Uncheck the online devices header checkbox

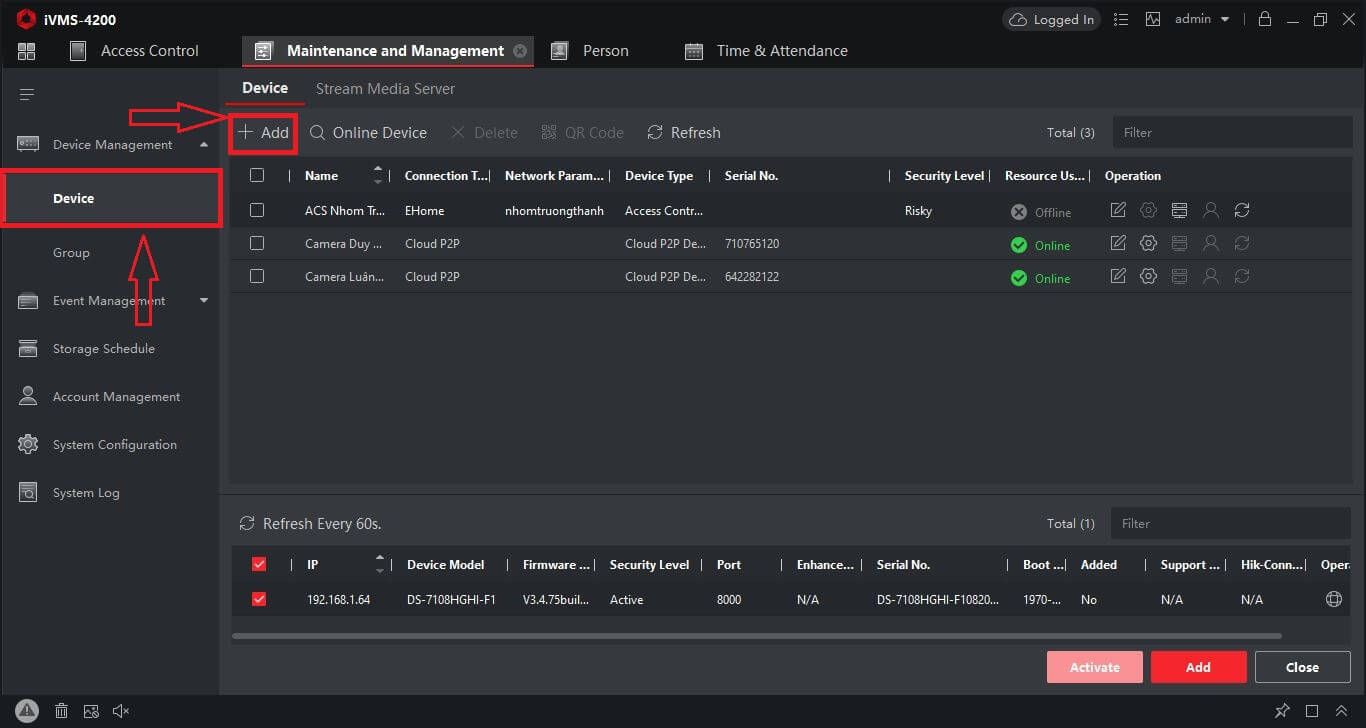click(x=259, y=564)
